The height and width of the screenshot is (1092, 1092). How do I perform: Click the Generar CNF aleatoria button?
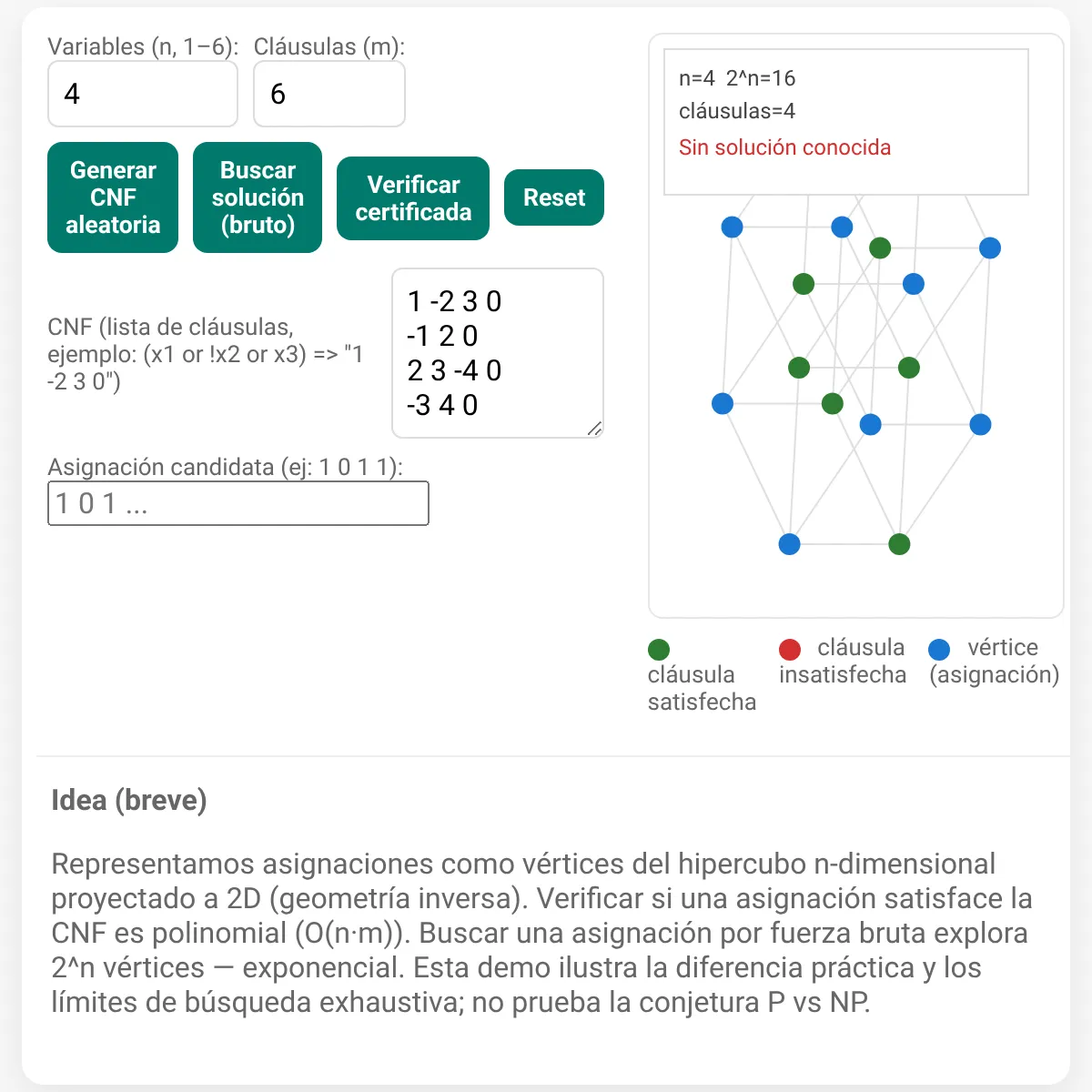click(x=113, y=197)
